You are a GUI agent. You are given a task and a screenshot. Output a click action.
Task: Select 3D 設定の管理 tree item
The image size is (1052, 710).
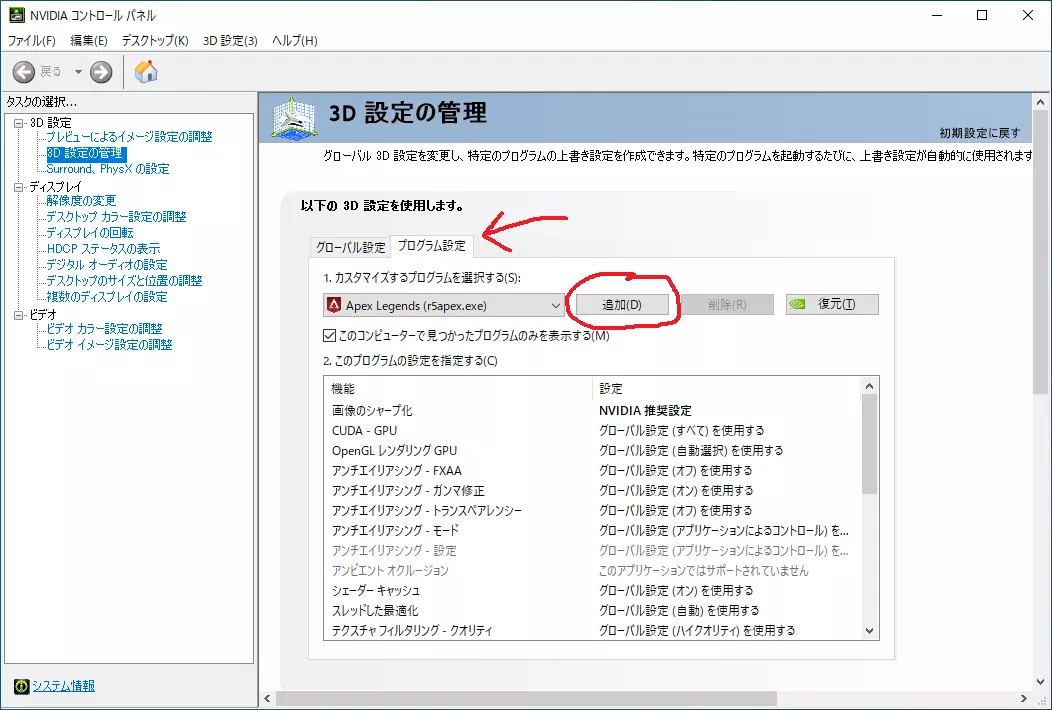click(85, 153)
